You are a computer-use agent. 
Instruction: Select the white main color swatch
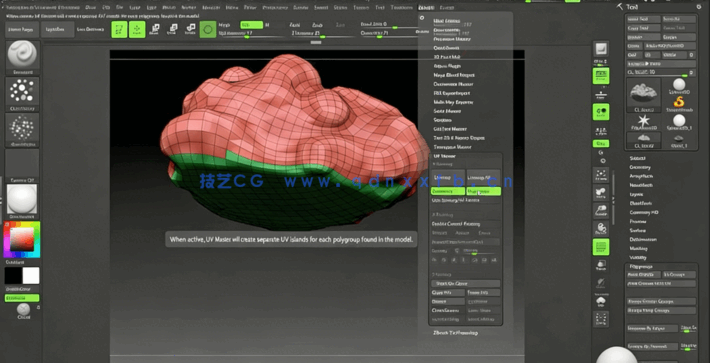click(31, 276)
